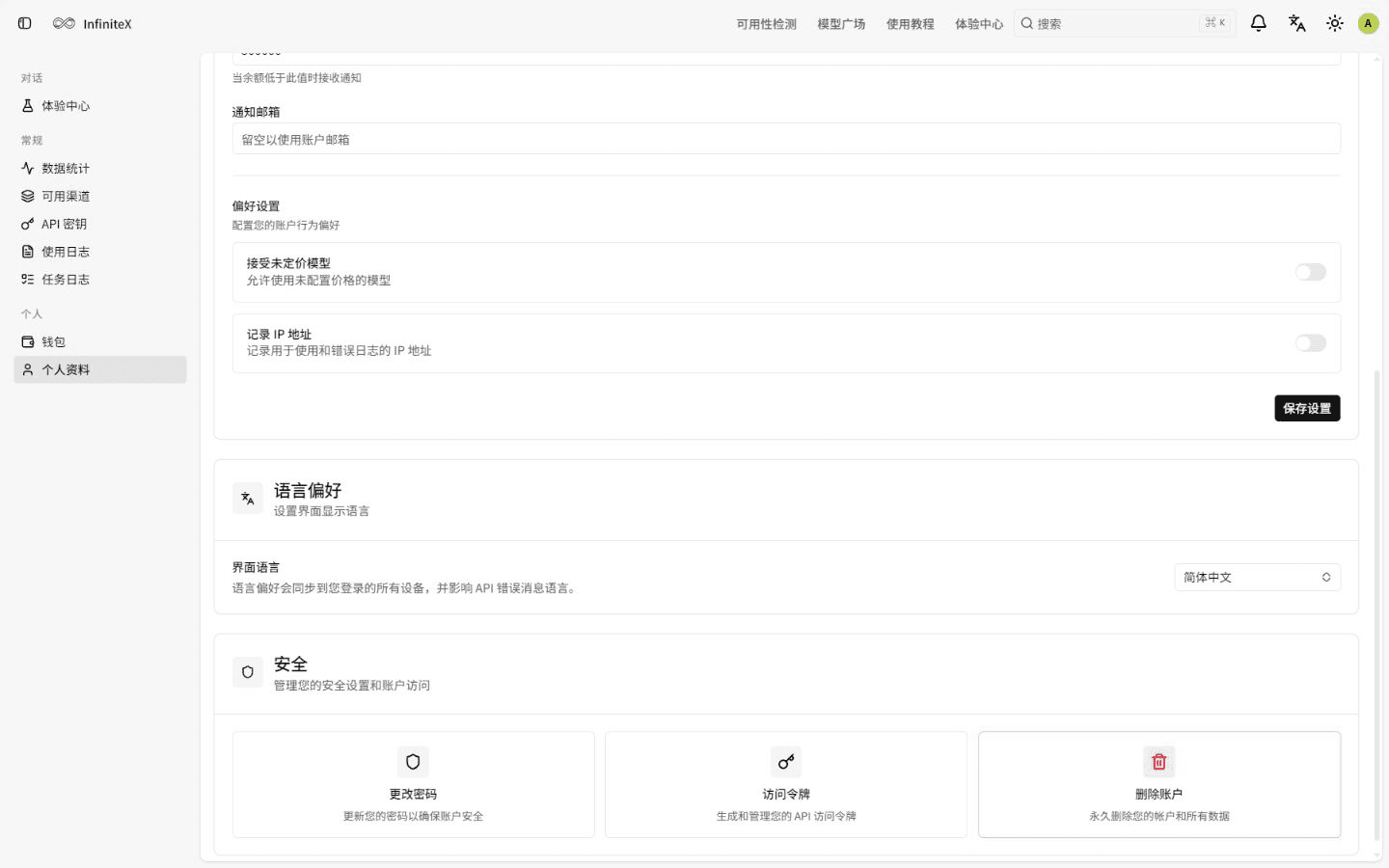Go to 可用渠道 in sidebar
This screenshot has height=868, width=1389.
pyautogui.click(x=100, y=196)
